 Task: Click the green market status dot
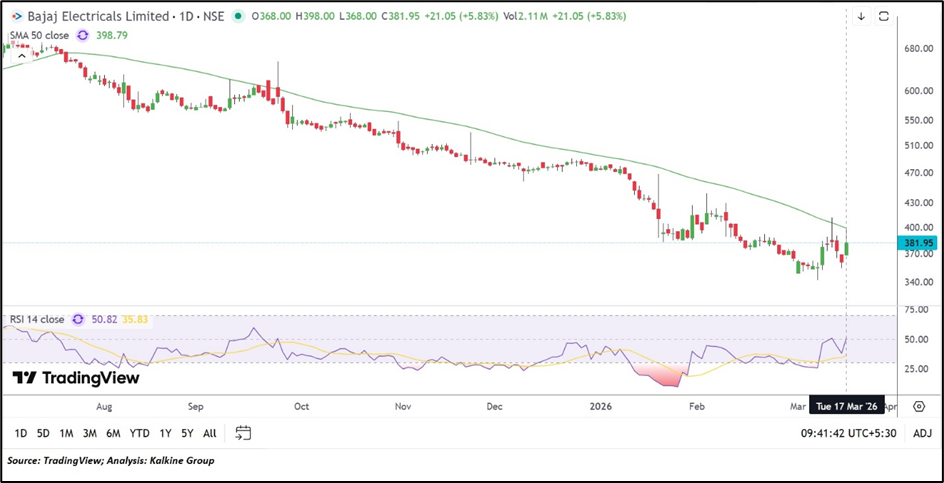click(237, 16)
